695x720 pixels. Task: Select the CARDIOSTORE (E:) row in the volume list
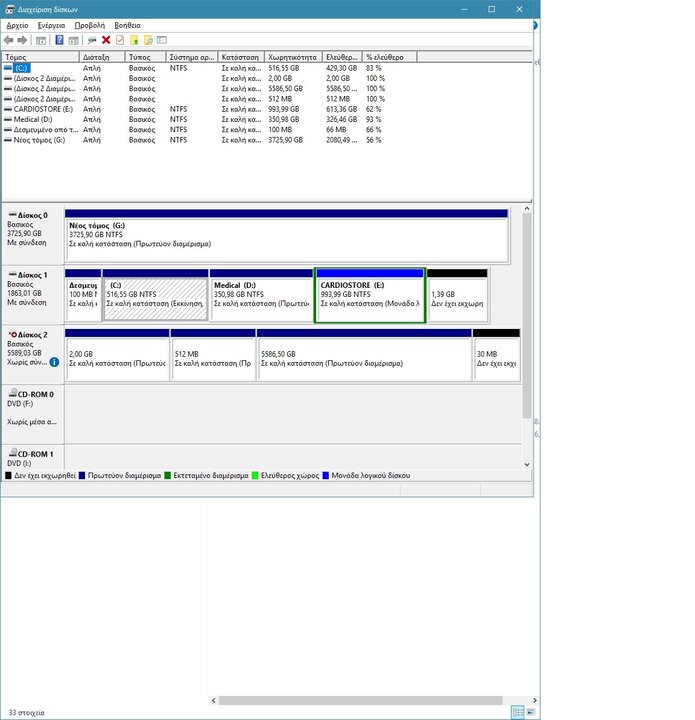coord(40,109)
